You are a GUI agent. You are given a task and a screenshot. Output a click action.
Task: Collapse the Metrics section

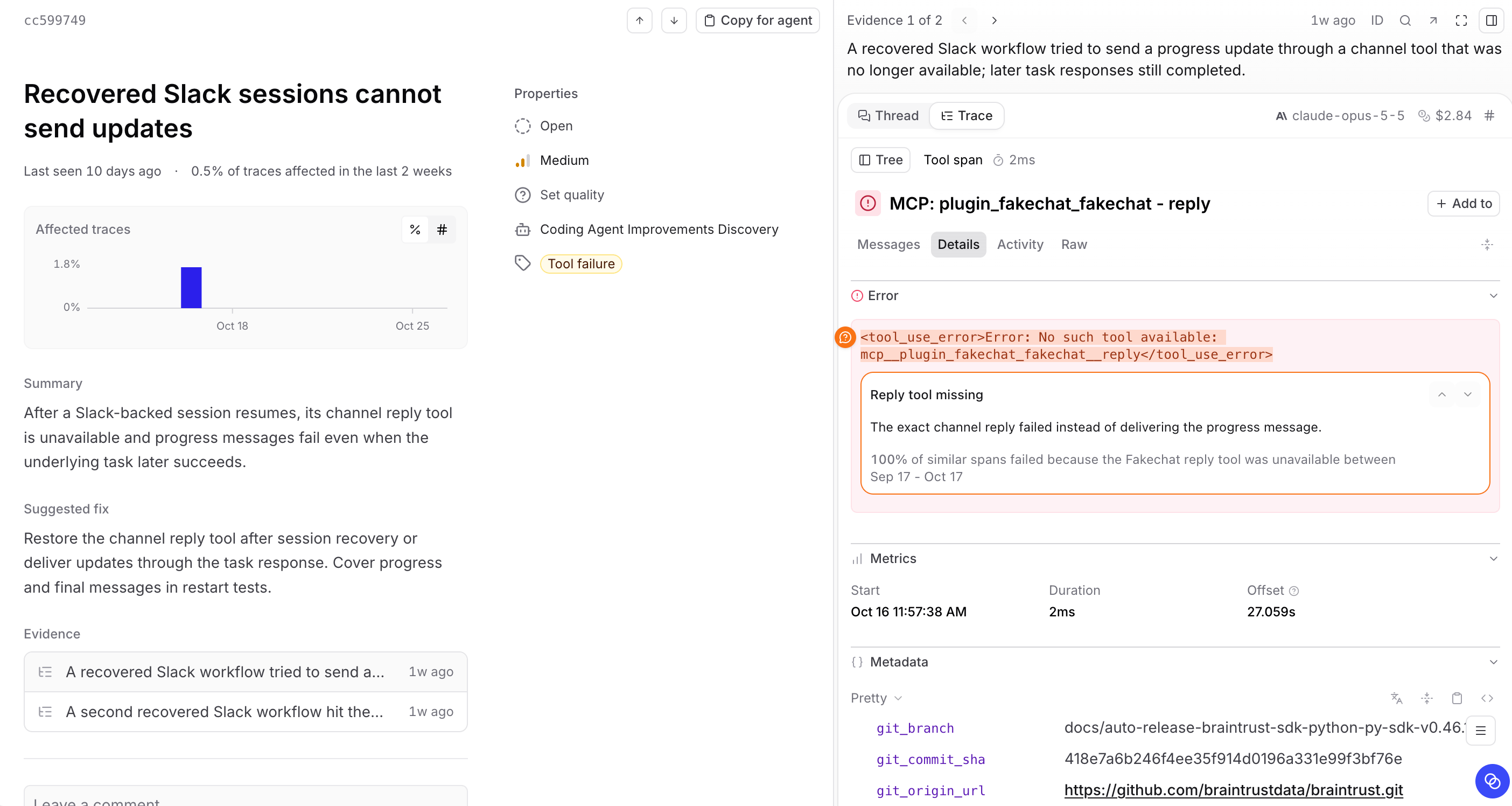tap(1493, 558)
